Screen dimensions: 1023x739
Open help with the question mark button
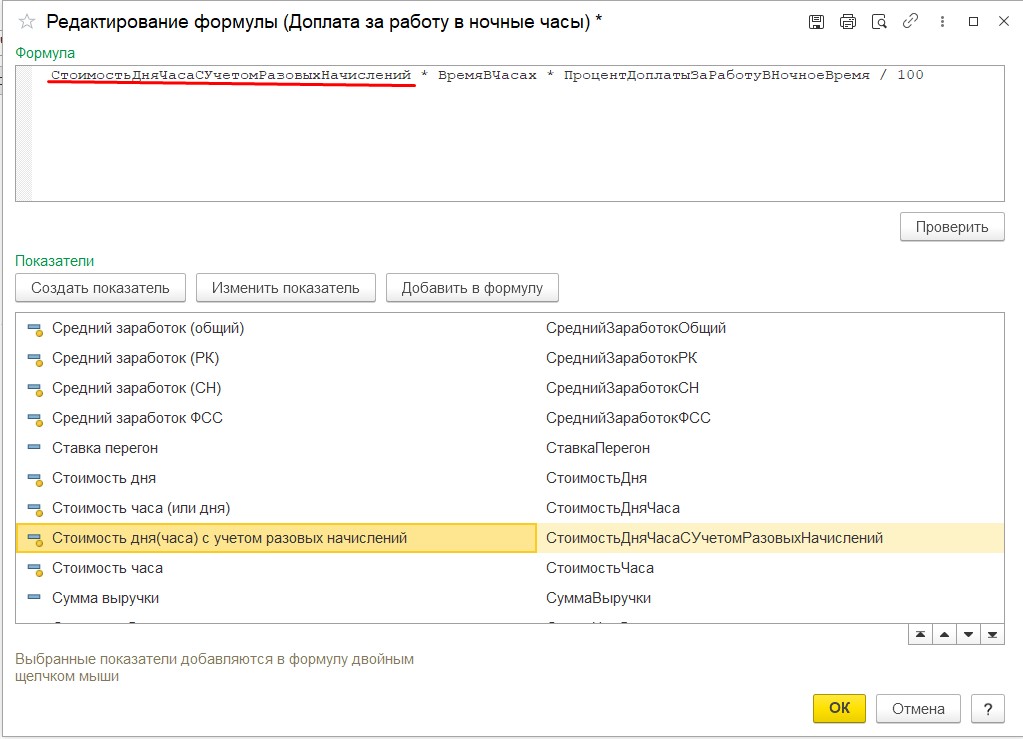coord(987,708)
